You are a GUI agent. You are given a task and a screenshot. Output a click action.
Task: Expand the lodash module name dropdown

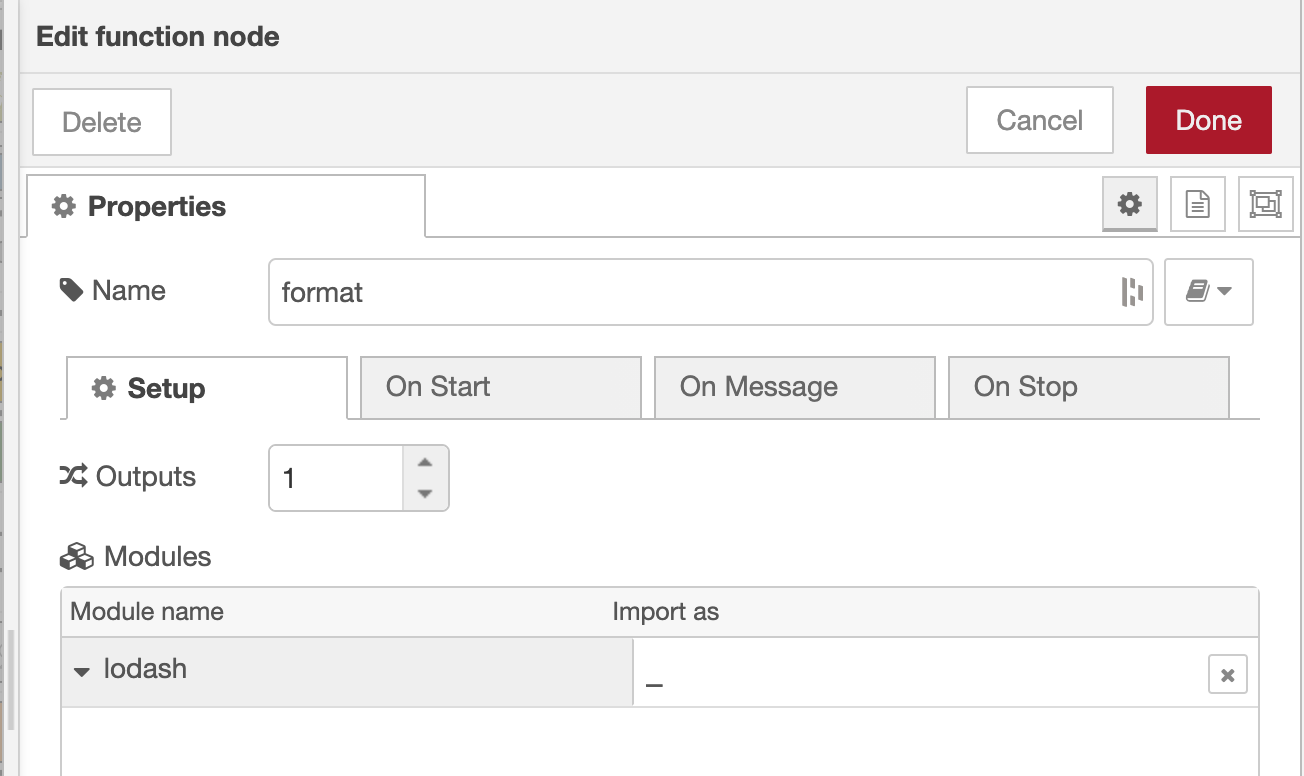tap(82, 671)
